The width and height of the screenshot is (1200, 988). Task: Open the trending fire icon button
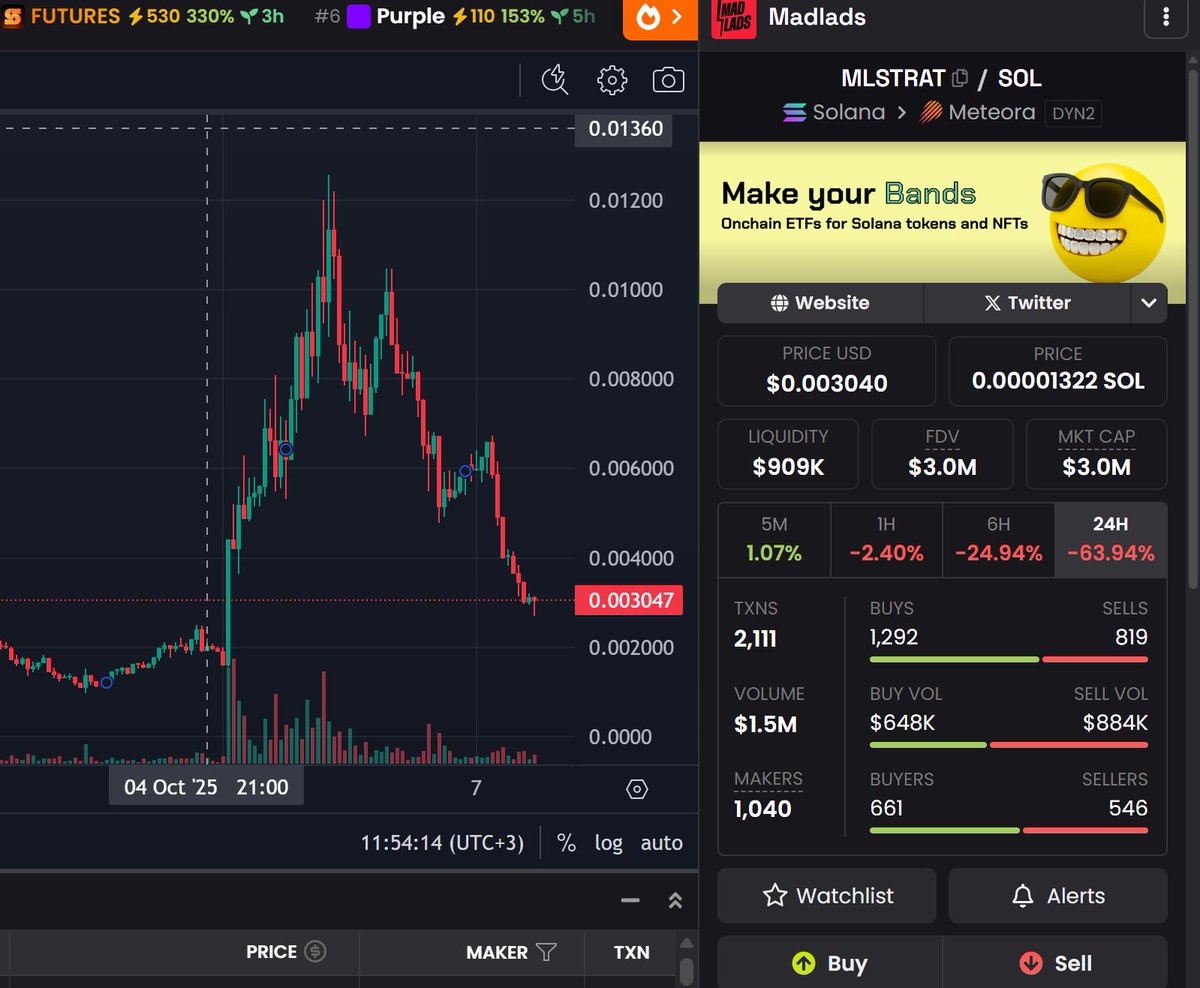(x=660, y=18)
